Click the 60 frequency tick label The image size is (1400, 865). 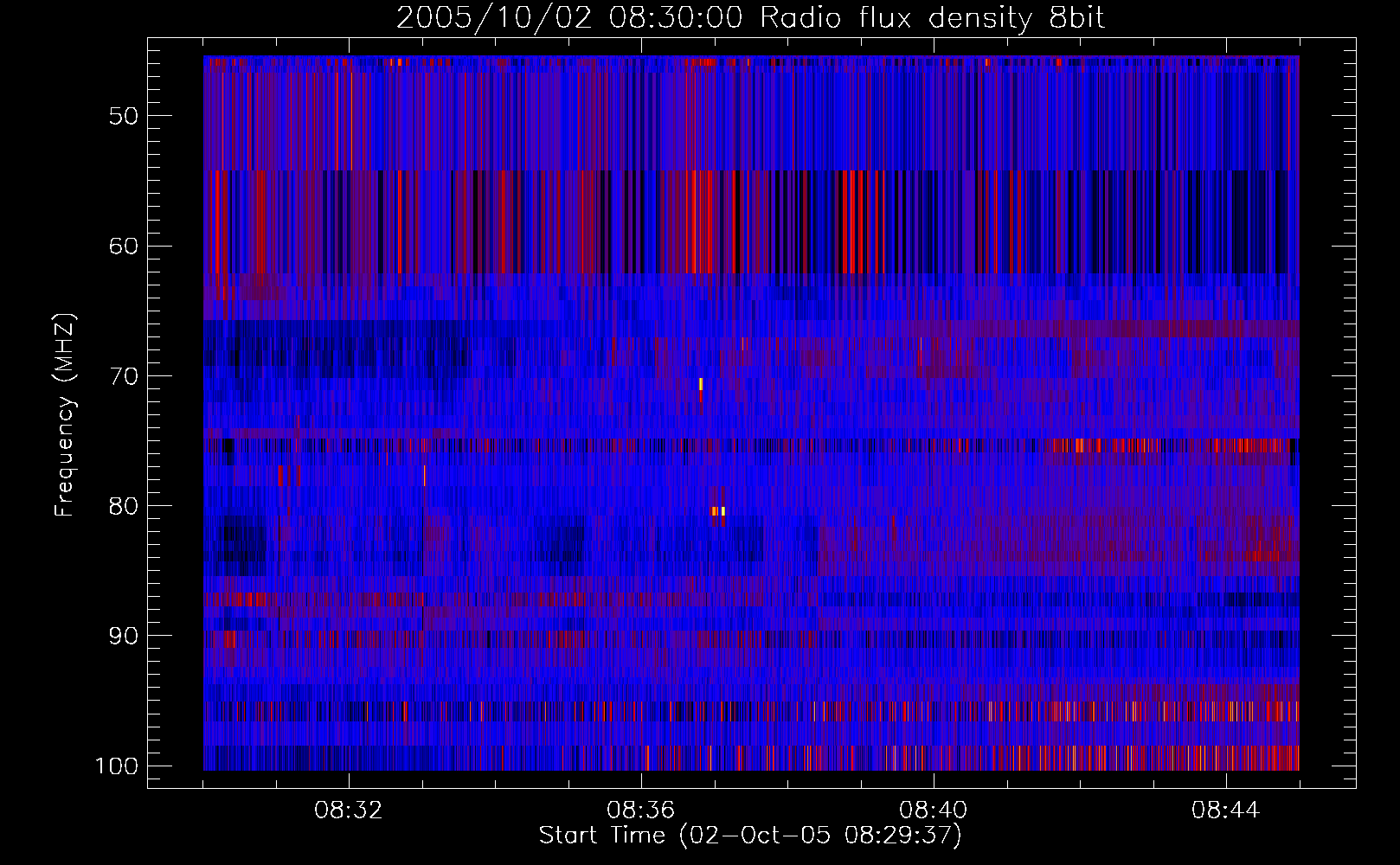tap(124, 246)
